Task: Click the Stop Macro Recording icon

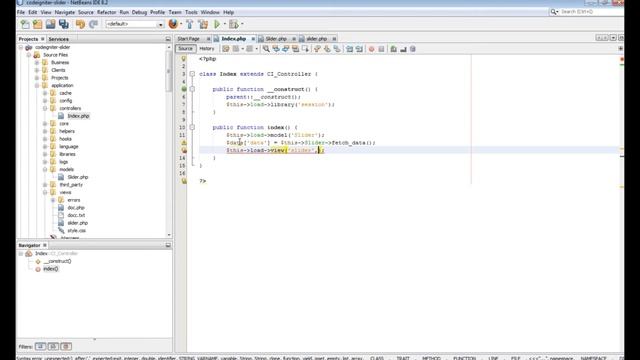Action: pyautogui.click(x=381, y=49)
